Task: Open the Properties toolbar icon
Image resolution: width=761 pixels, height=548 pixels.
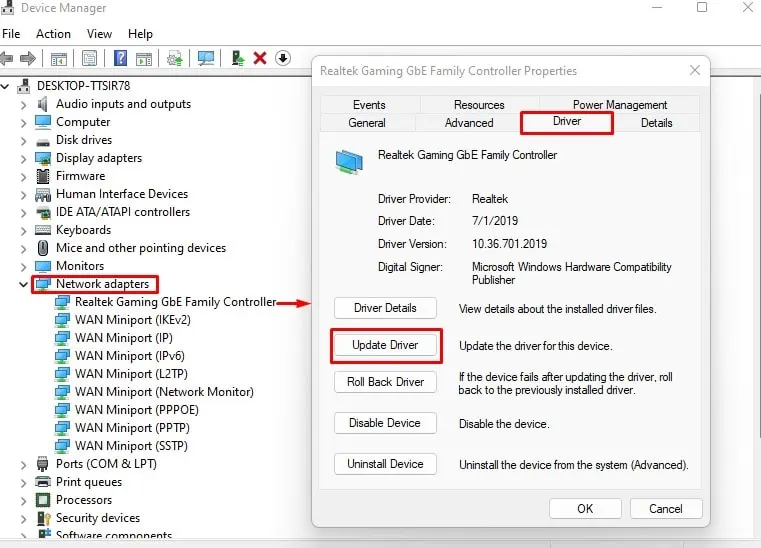Action: coord(89,59)
